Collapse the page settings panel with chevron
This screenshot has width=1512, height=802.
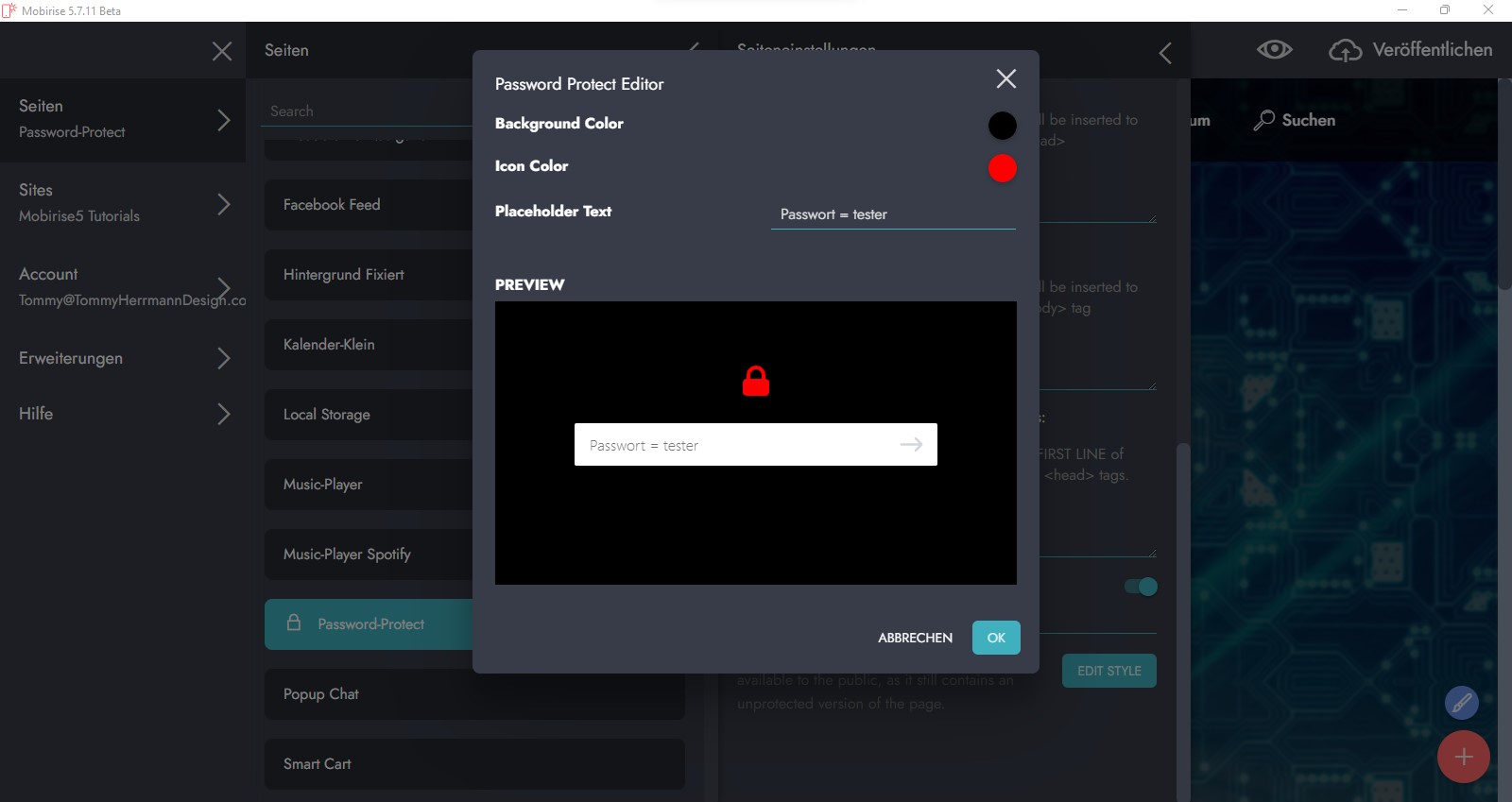[1165, 53]
